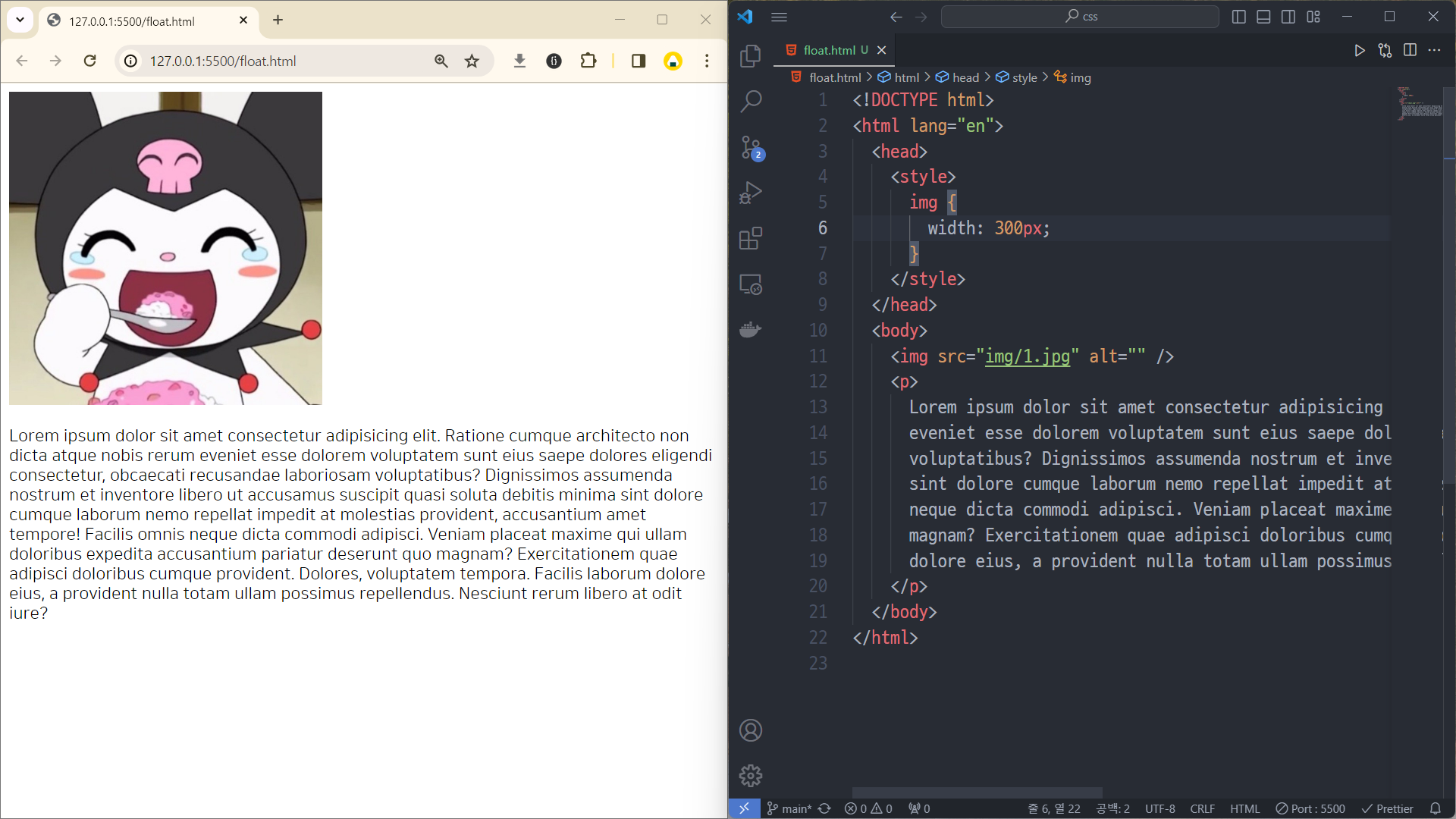Open the Docker view in activity bar
The width and height of the screenshot is (1456, 819).
pyautogui.click(x=750, y=330)
